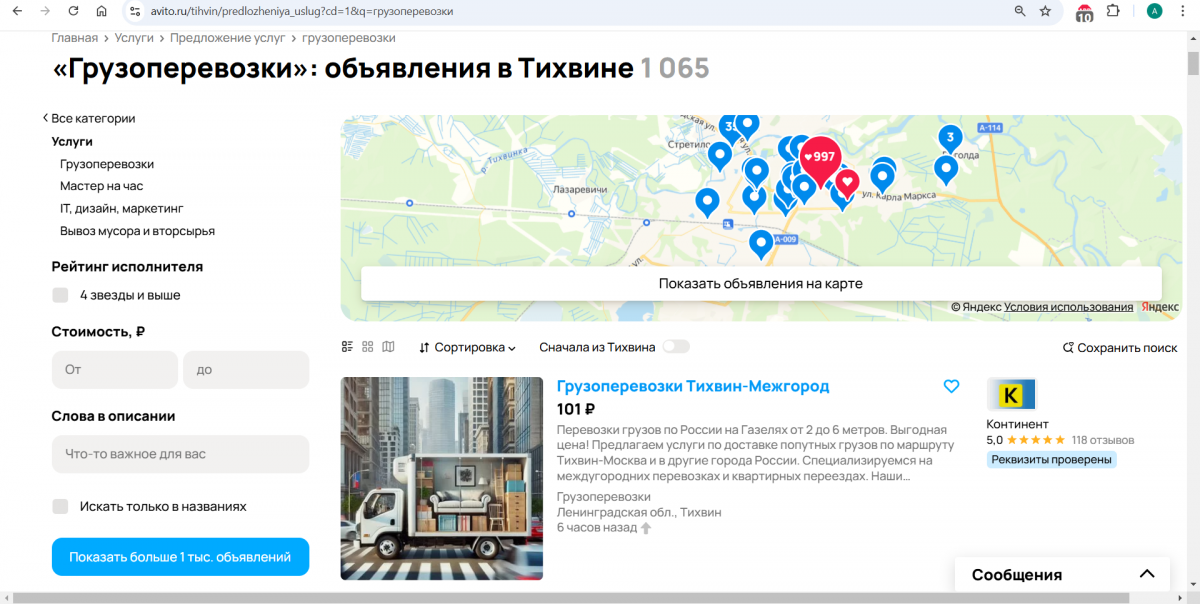Toggle the Сначала из Тихвина switch
The image size is (1200, 604).
[676, 347]
